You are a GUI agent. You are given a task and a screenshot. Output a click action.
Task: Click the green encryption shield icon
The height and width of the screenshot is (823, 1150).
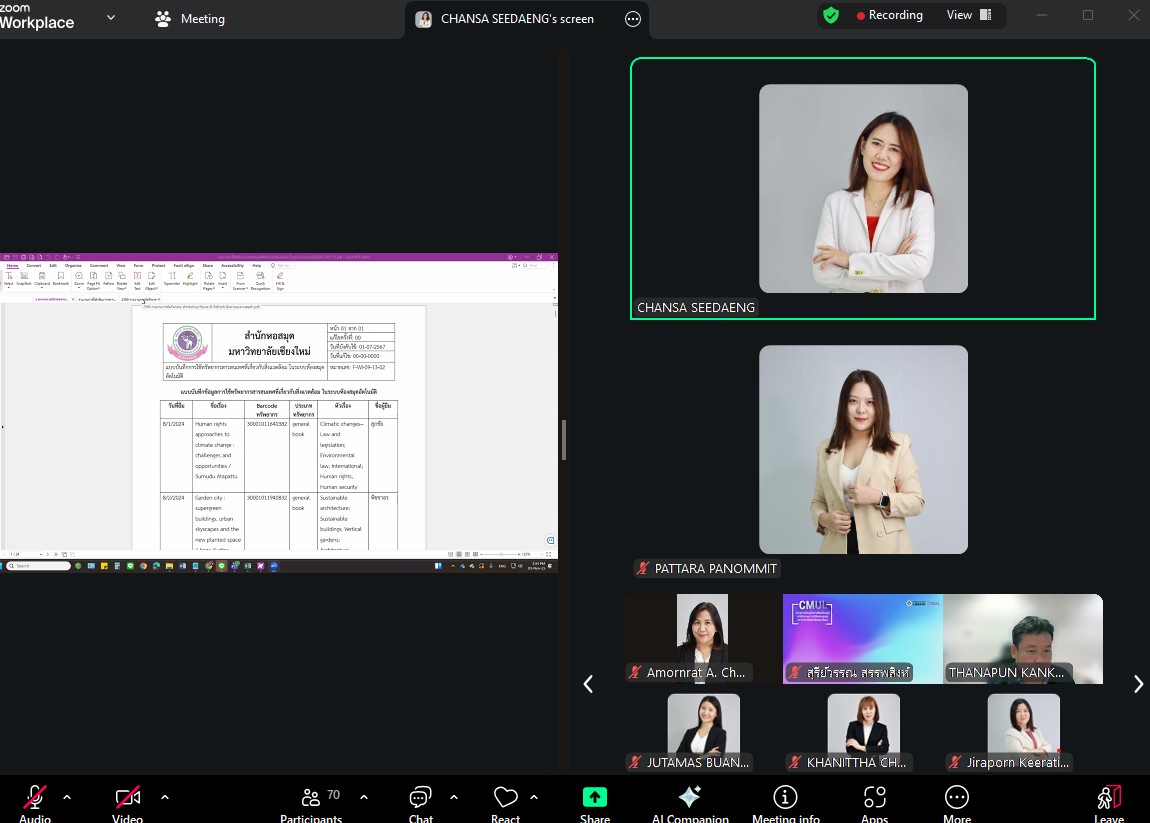pos(831,16)
